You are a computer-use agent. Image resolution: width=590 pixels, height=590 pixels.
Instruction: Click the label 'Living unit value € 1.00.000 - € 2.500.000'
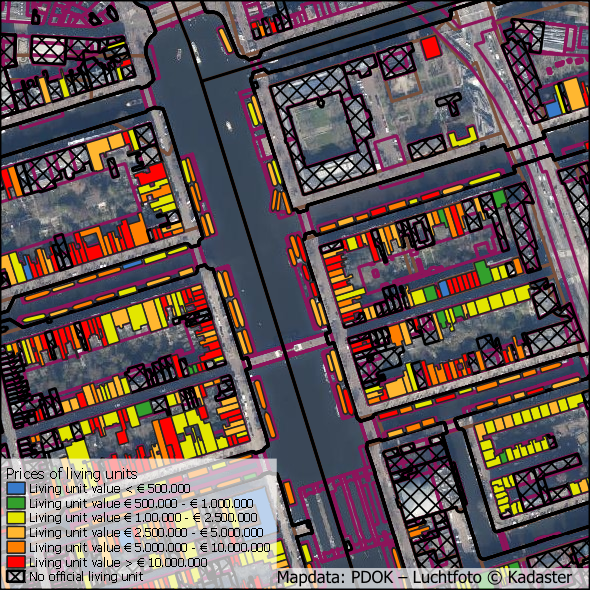143,518
